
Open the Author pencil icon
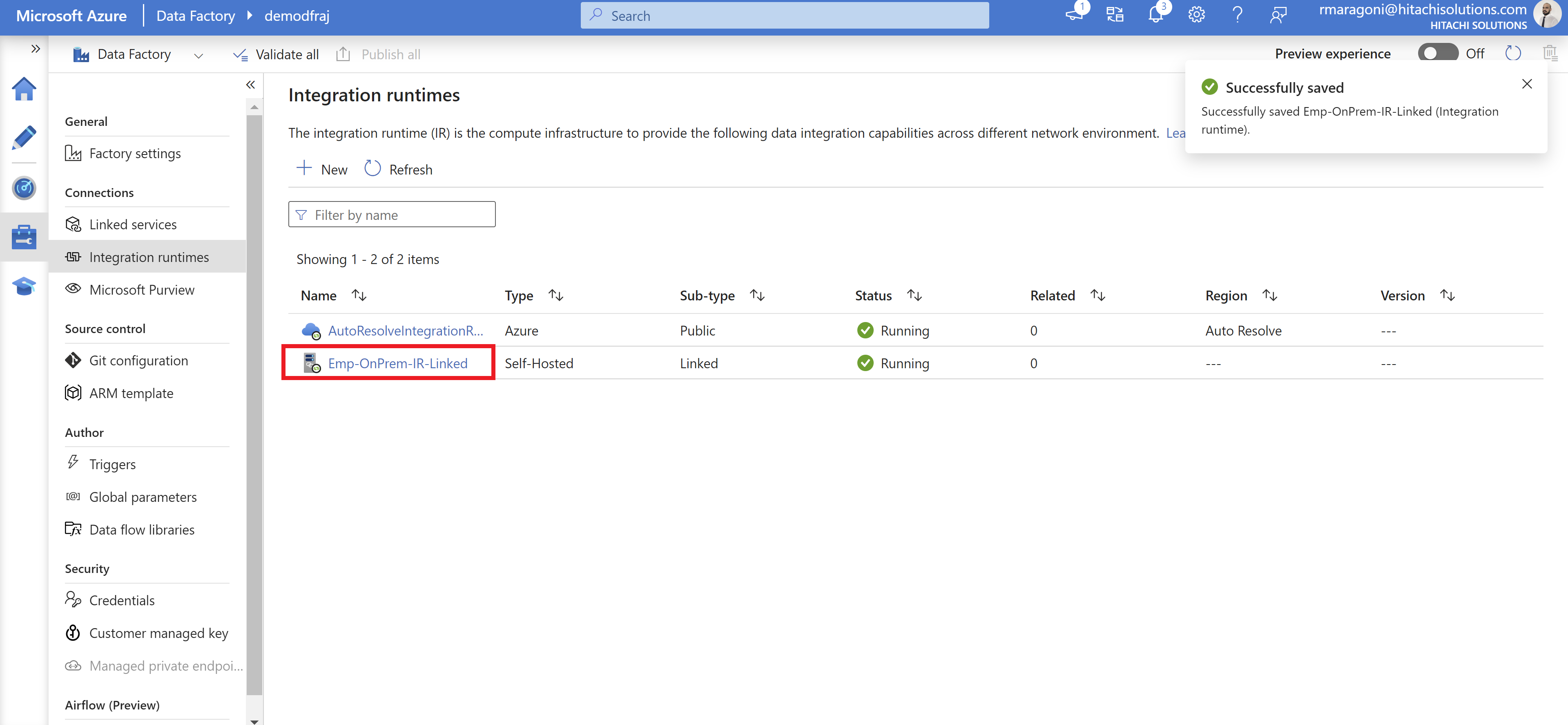24,138
